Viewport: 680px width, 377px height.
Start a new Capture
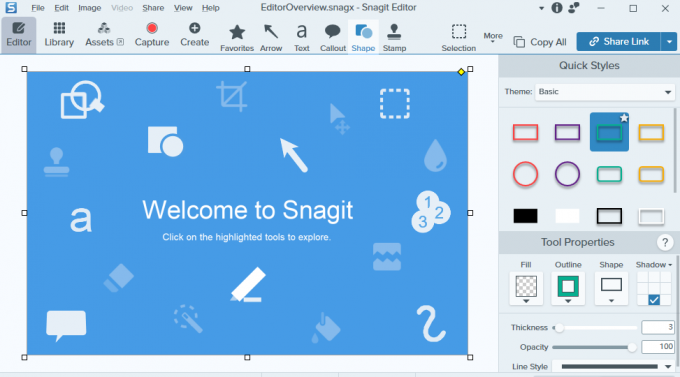point(152,35)
